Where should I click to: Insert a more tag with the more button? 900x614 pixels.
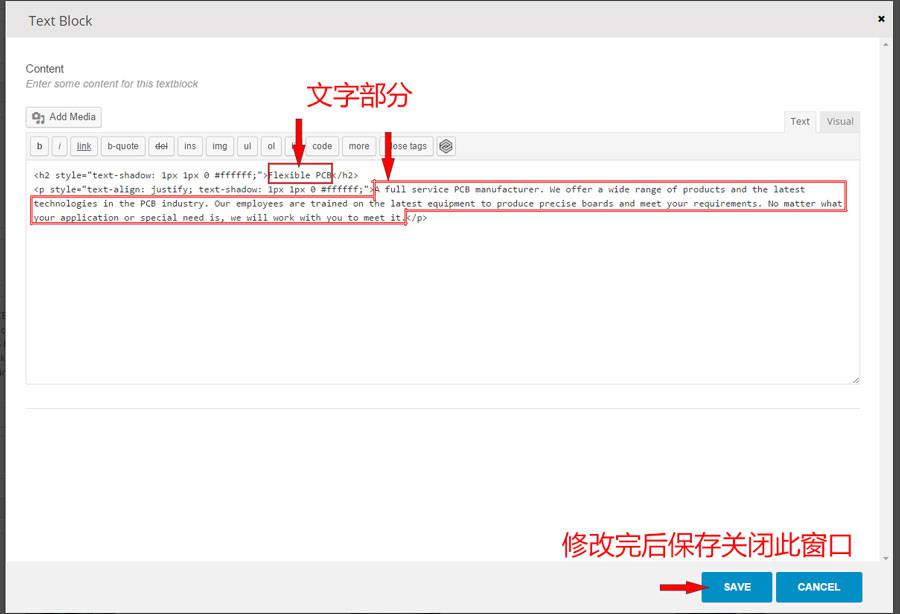[x=358, y=146]
